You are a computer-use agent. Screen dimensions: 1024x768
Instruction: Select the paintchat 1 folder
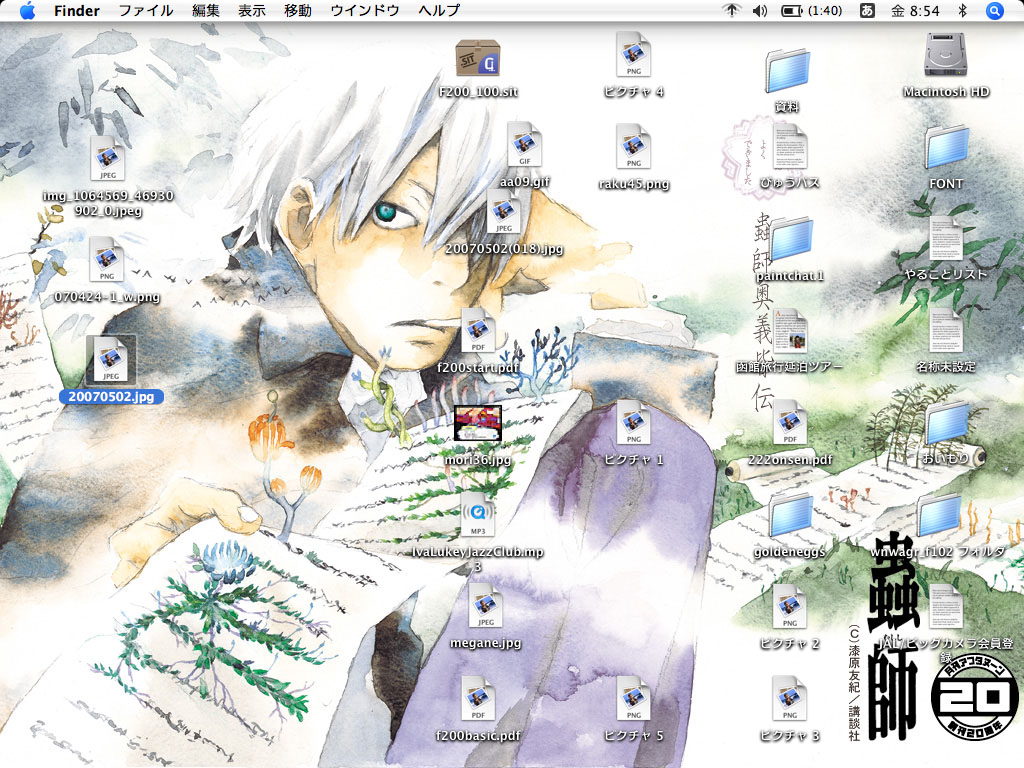point(791,240)
